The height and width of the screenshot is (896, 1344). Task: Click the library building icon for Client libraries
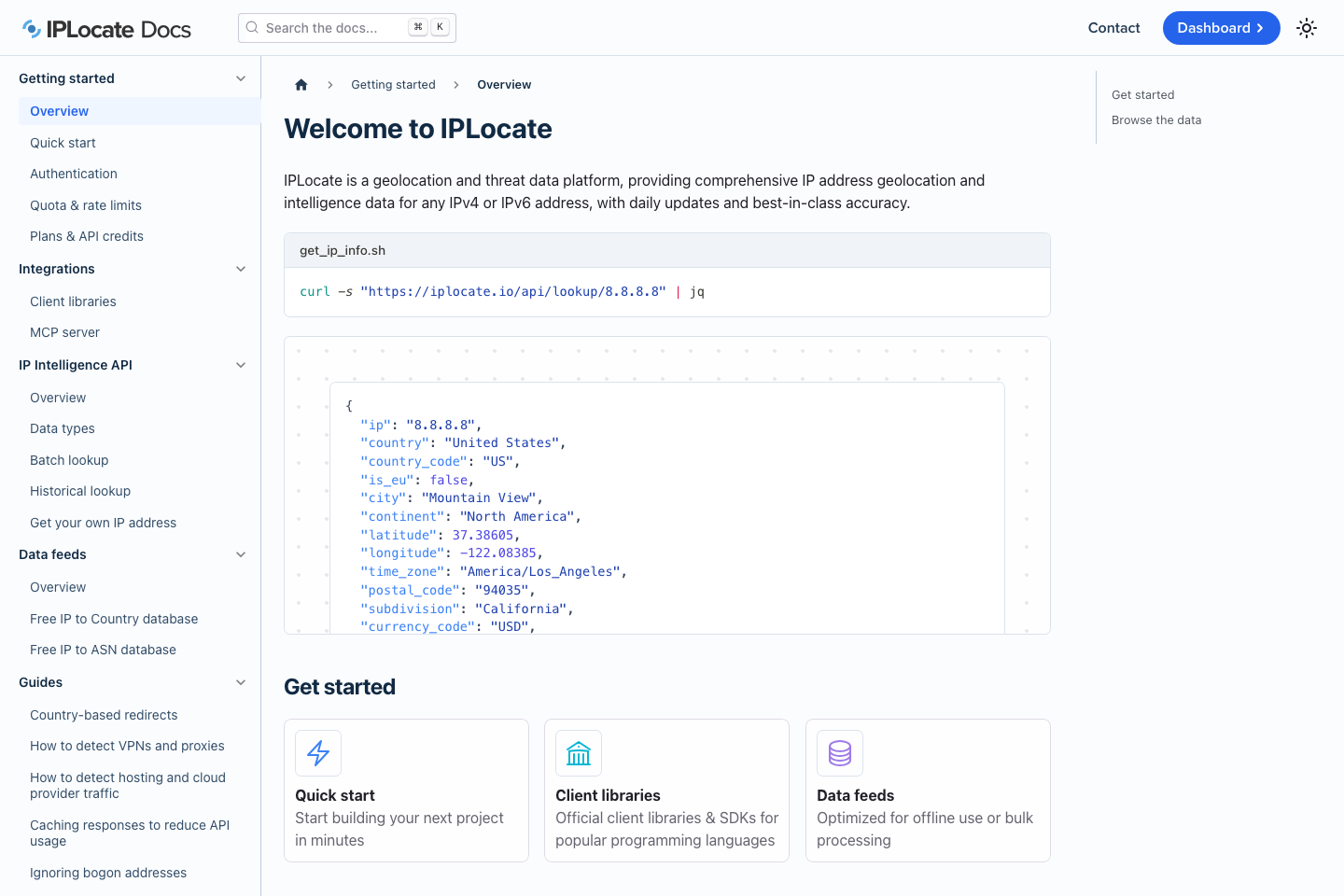579,753
